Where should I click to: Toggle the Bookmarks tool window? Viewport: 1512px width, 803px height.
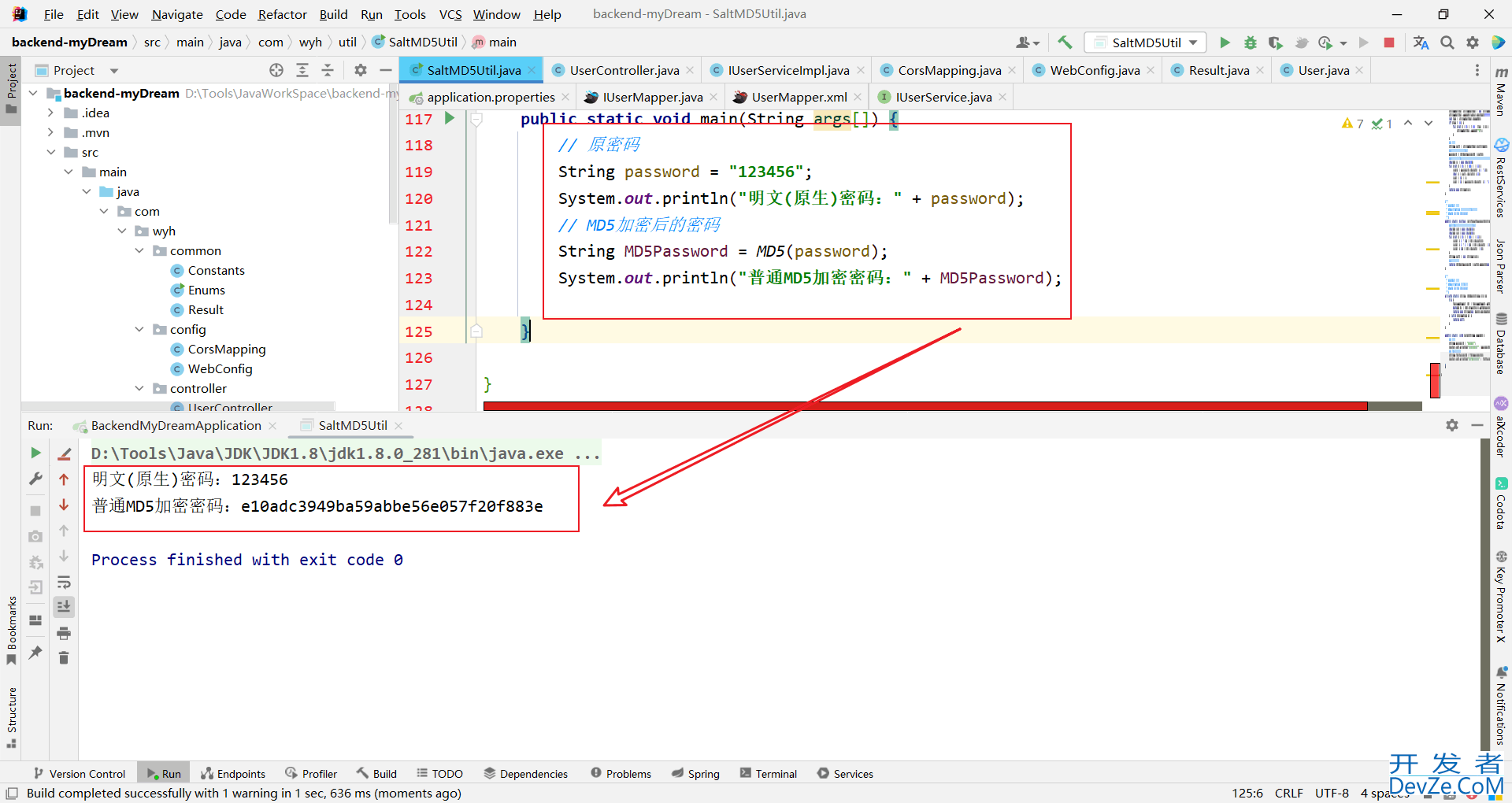(x=11, y=630)
